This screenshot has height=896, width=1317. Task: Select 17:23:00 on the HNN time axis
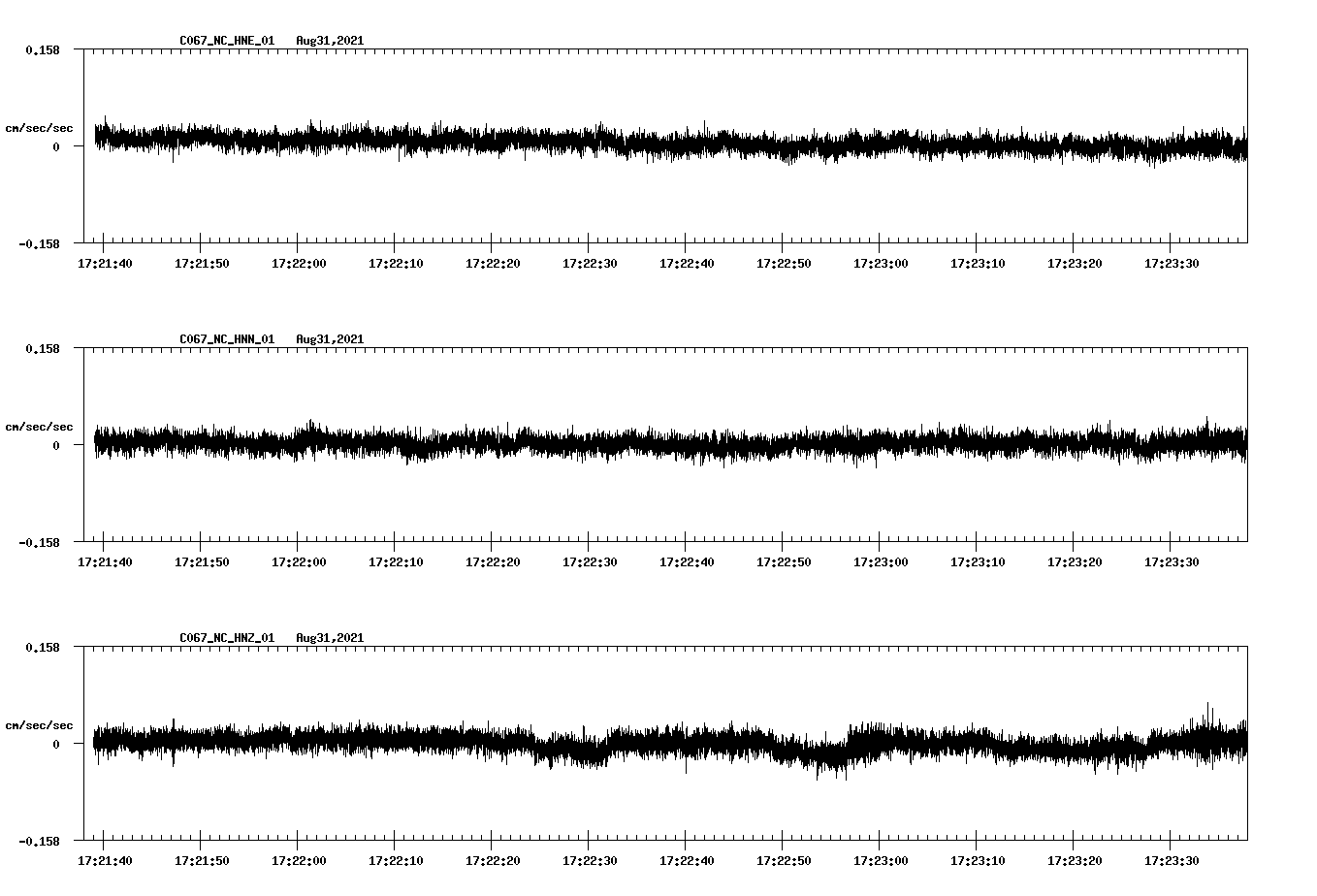click(x=881, y=561)
